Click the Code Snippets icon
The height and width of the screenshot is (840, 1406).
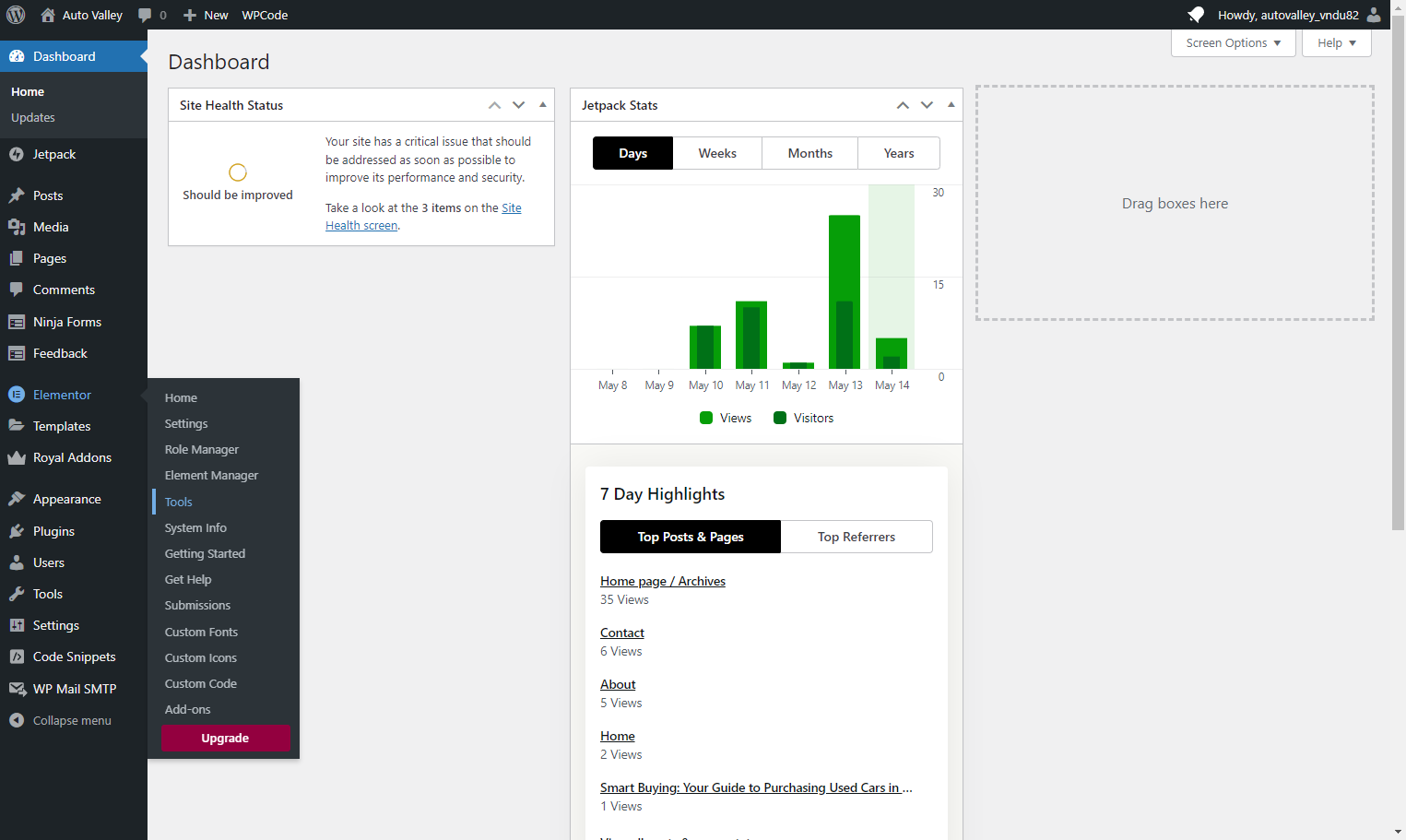point(17,657)
